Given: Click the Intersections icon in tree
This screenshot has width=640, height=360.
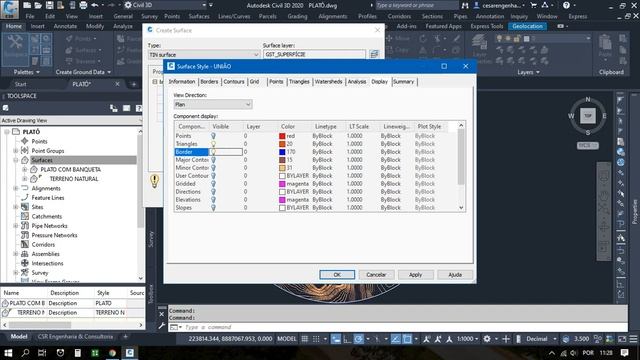Looking at the screenshot, I should (x=24, y=263).
